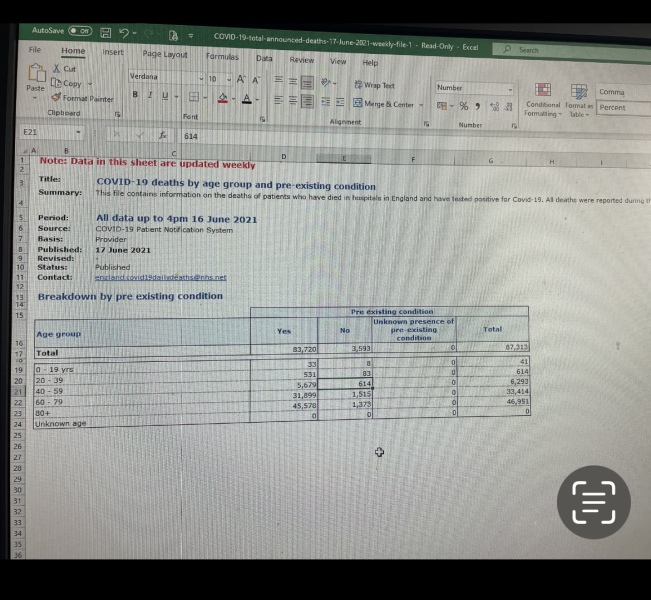The width and height of the screenshot is (651, 600).
Task: Click Increase Font Size icon
Action: coord(241,79)
